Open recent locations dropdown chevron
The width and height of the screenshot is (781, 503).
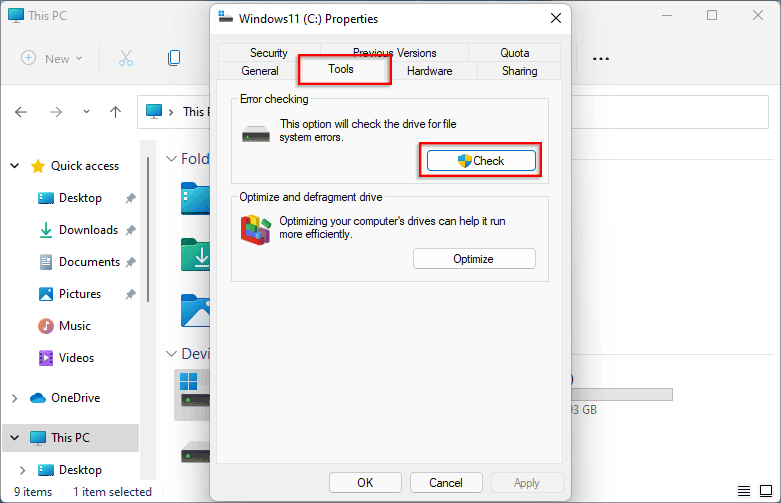86,112
